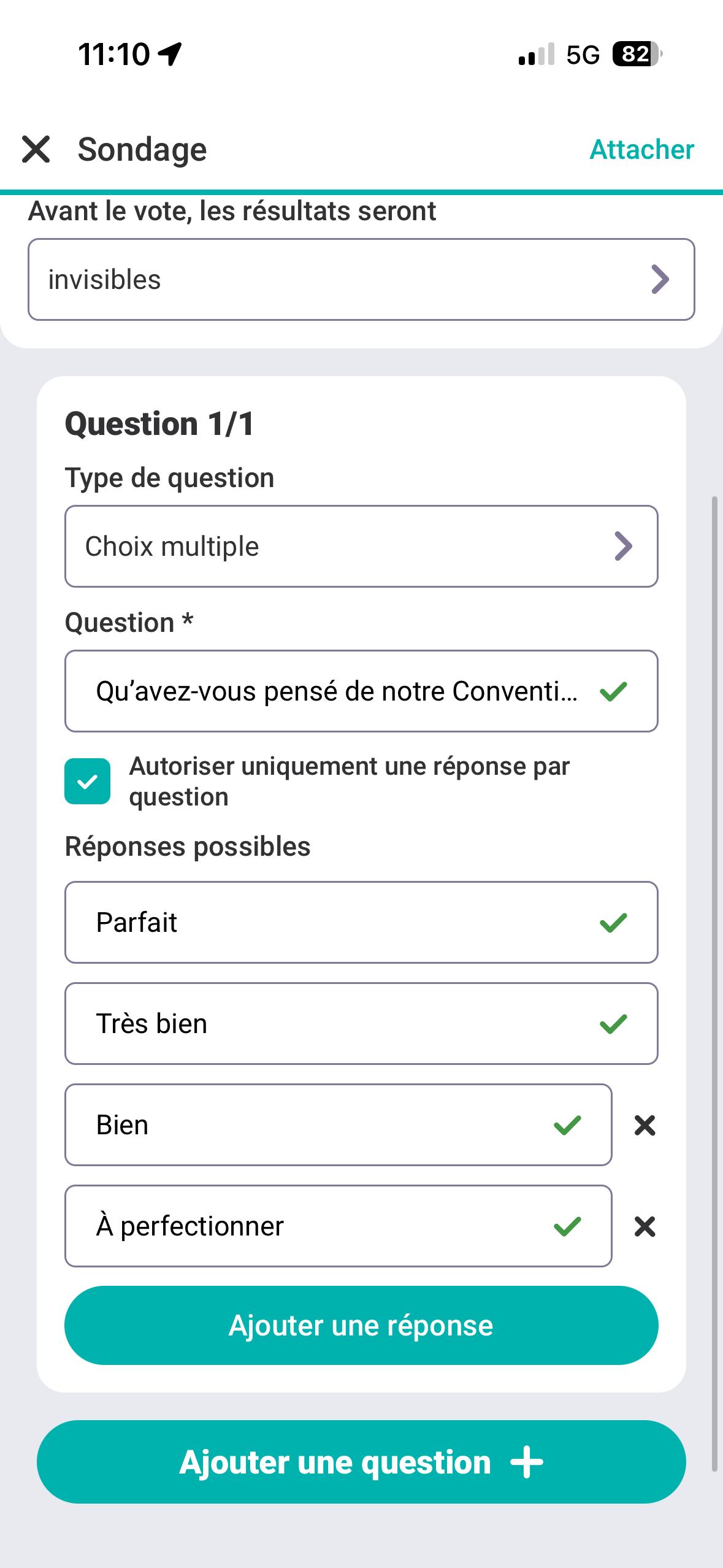The height and width of the screenshot is (1568, 723).
Task: Tap the green checkmark beside Très bien
Action: [613, 1023]
